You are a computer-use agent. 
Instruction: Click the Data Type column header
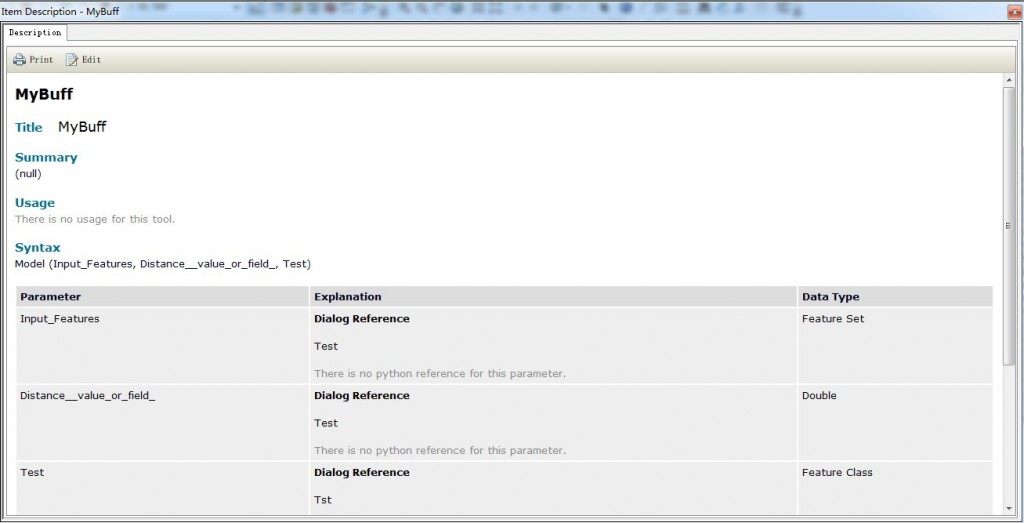click(830, 297)
